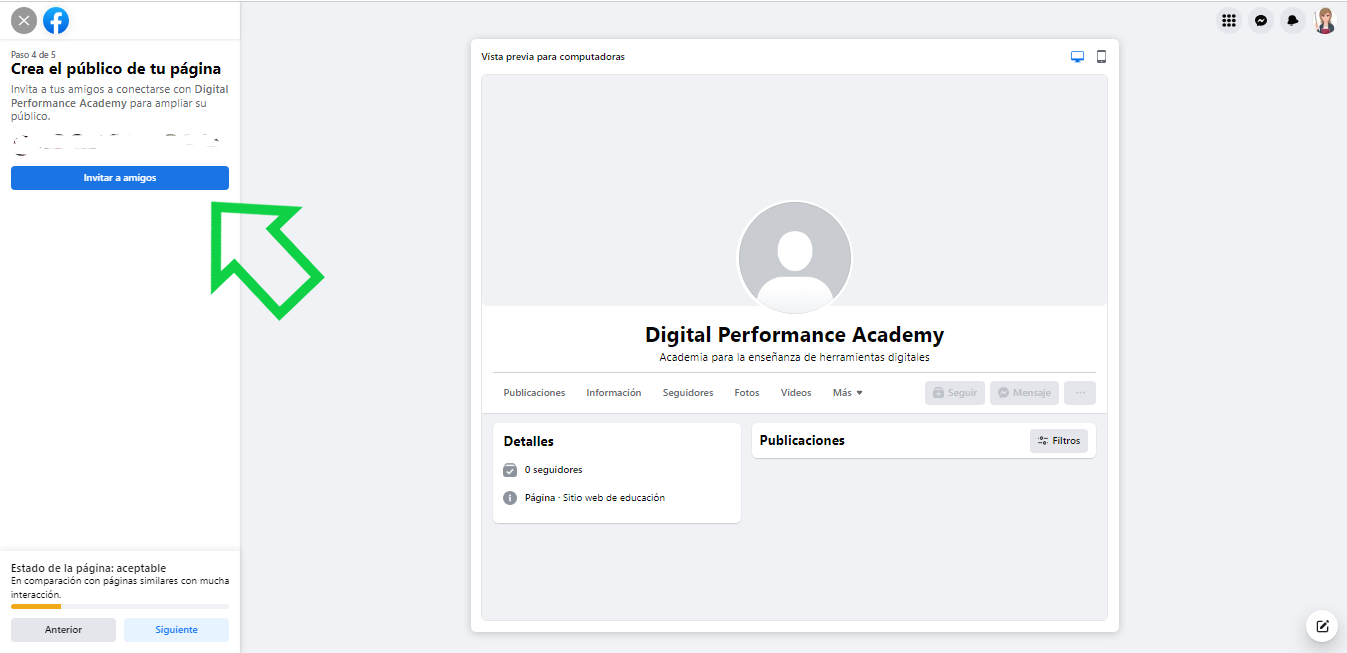Click the Detalles heading

(529, 441)
